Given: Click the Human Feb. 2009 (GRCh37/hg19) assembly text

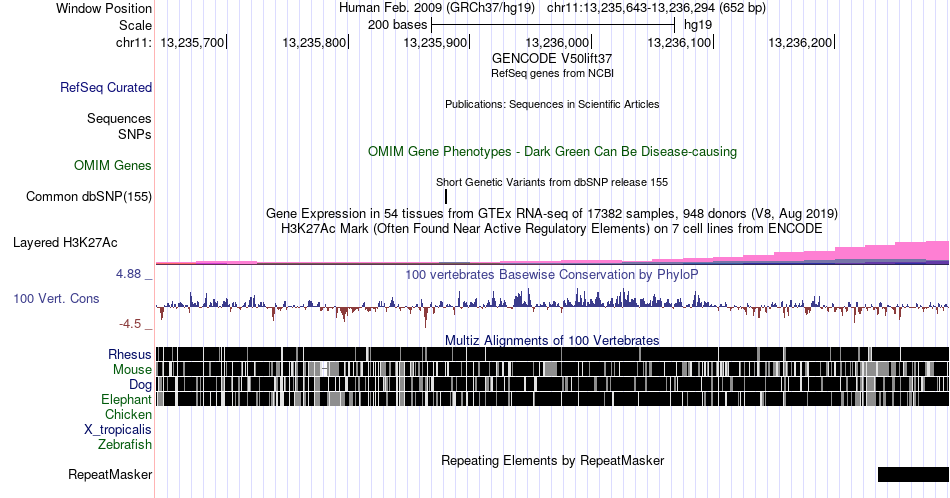Looking at the screenshot, I should pos(437,8).
